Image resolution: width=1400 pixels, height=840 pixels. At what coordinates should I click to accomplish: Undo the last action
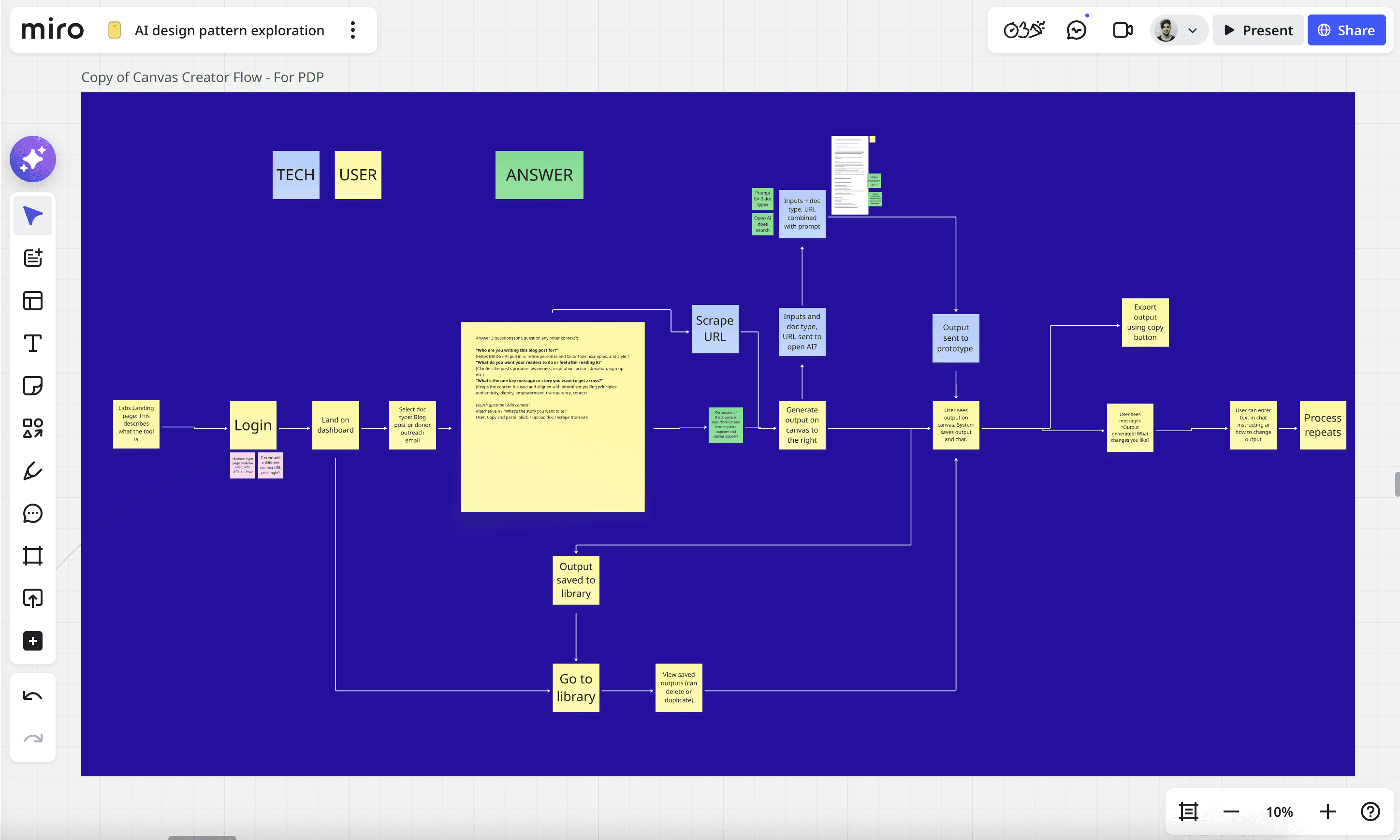click(33, 695)
